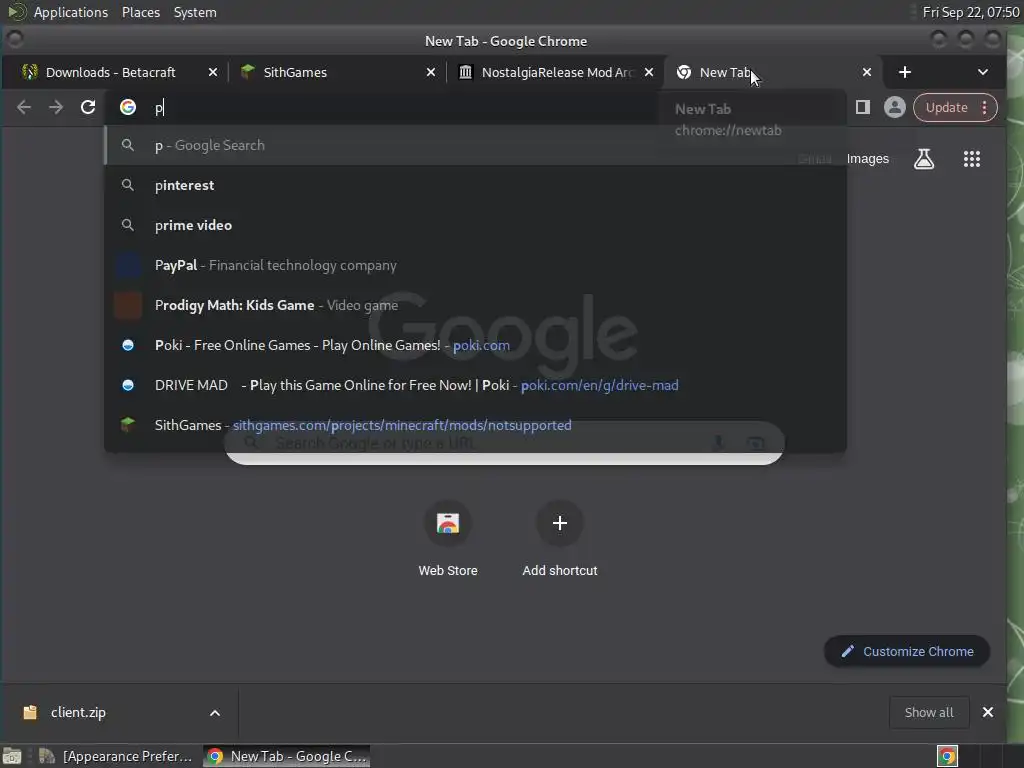The image size is (1024, 768).
Task: Select the 'pinterest' suggestion
Action: tap(475, 185)
